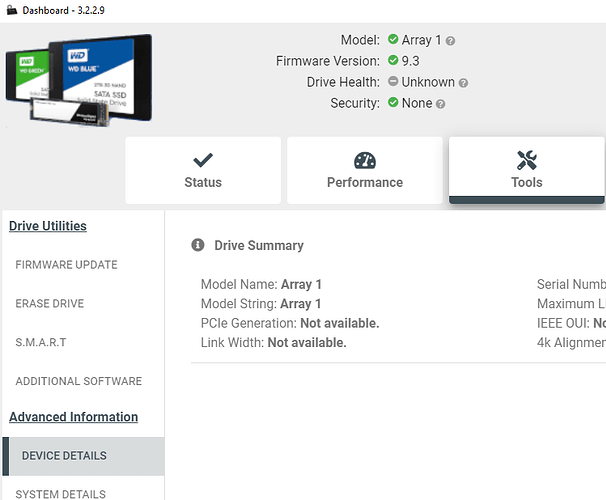The image size is (606, 500).
Task: Click the Dashboard window title icon
Action: [11, 10]
